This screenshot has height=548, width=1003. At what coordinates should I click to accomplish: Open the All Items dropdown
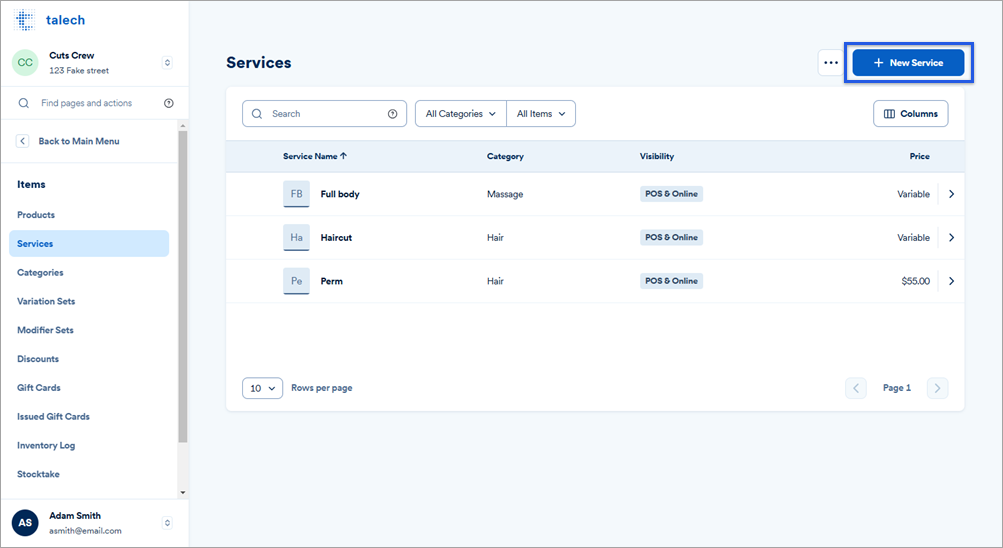point(541,114)
